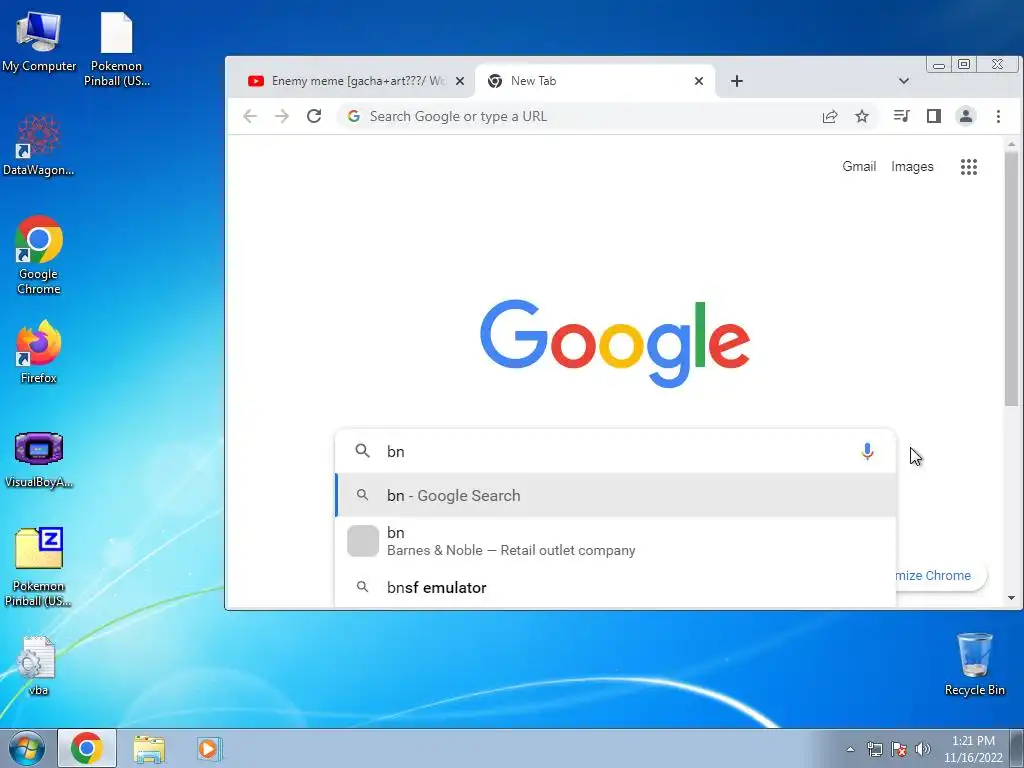Viewport: 1024px width, 768px height.
Task: Open the Chrome three-dot menu
Action: pos(998,116)
